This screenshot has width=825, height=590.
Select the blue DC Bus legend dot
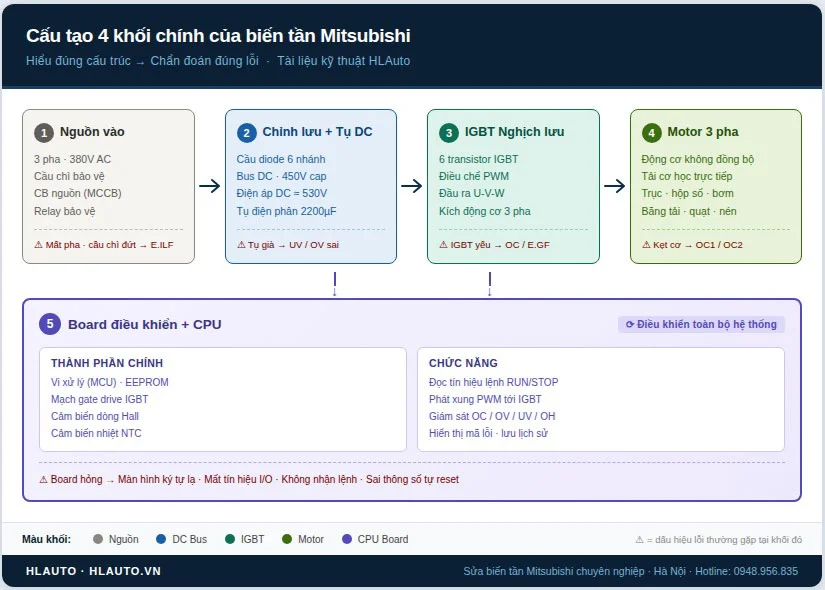click(x=161, y=539)
